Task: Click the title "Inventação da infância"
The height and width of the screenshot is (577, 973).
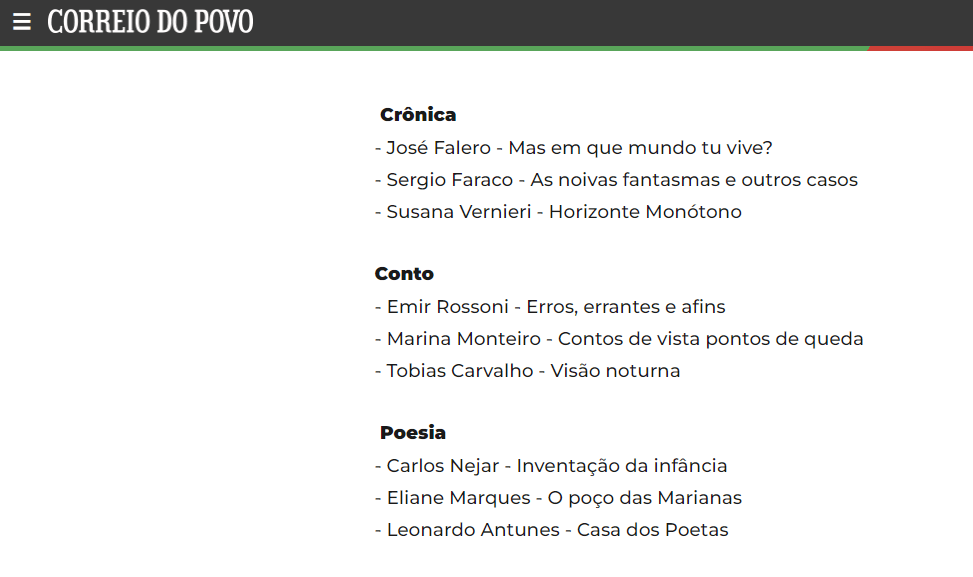Action: (622, 466)
